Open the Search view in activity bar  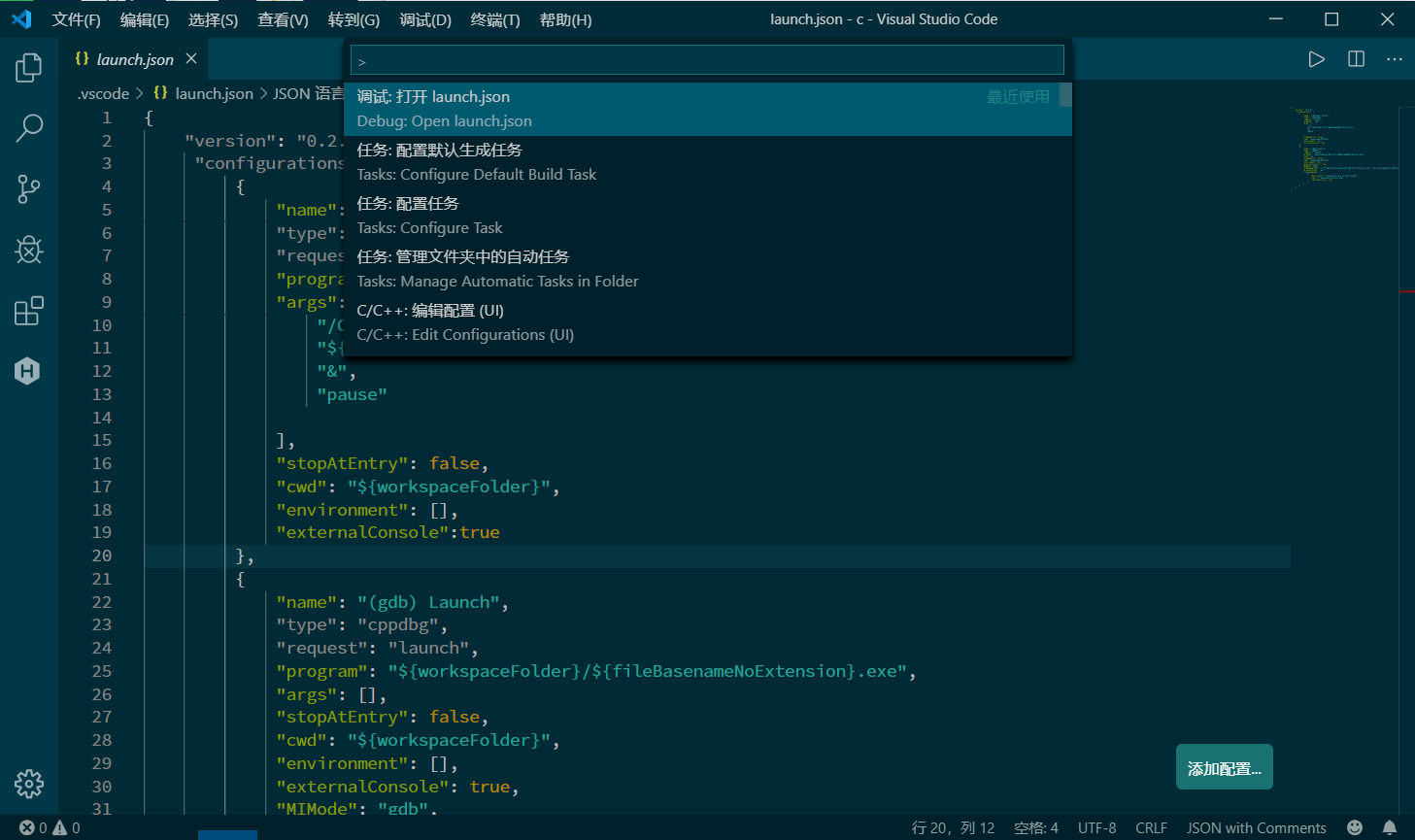[x=29, y=128]
